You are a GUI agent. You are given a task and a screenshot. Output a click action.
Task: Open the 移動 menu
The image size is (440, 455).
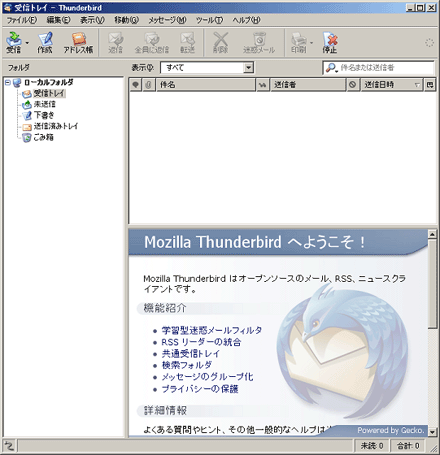point(126,20)
